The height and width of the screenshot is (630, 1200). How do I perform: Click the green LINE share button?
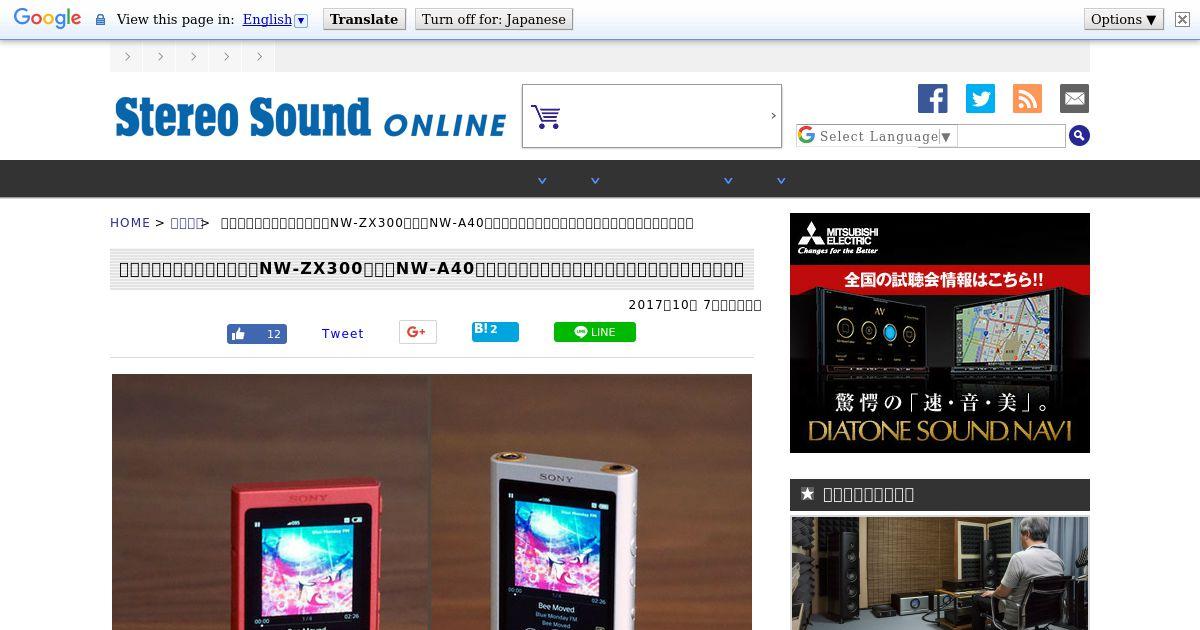click(x=595, y=332)
